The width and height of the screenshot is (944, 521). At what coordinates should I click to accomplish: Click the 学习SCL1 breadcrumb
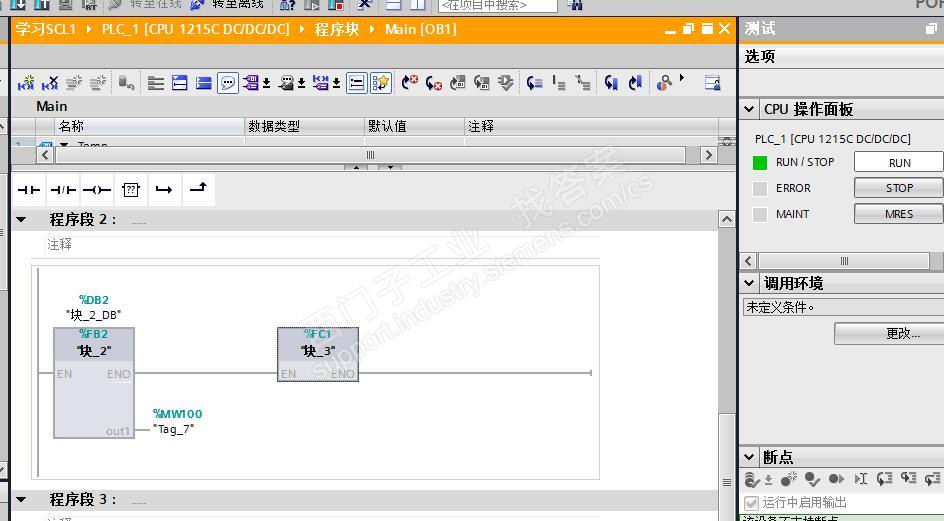(46, 29)
